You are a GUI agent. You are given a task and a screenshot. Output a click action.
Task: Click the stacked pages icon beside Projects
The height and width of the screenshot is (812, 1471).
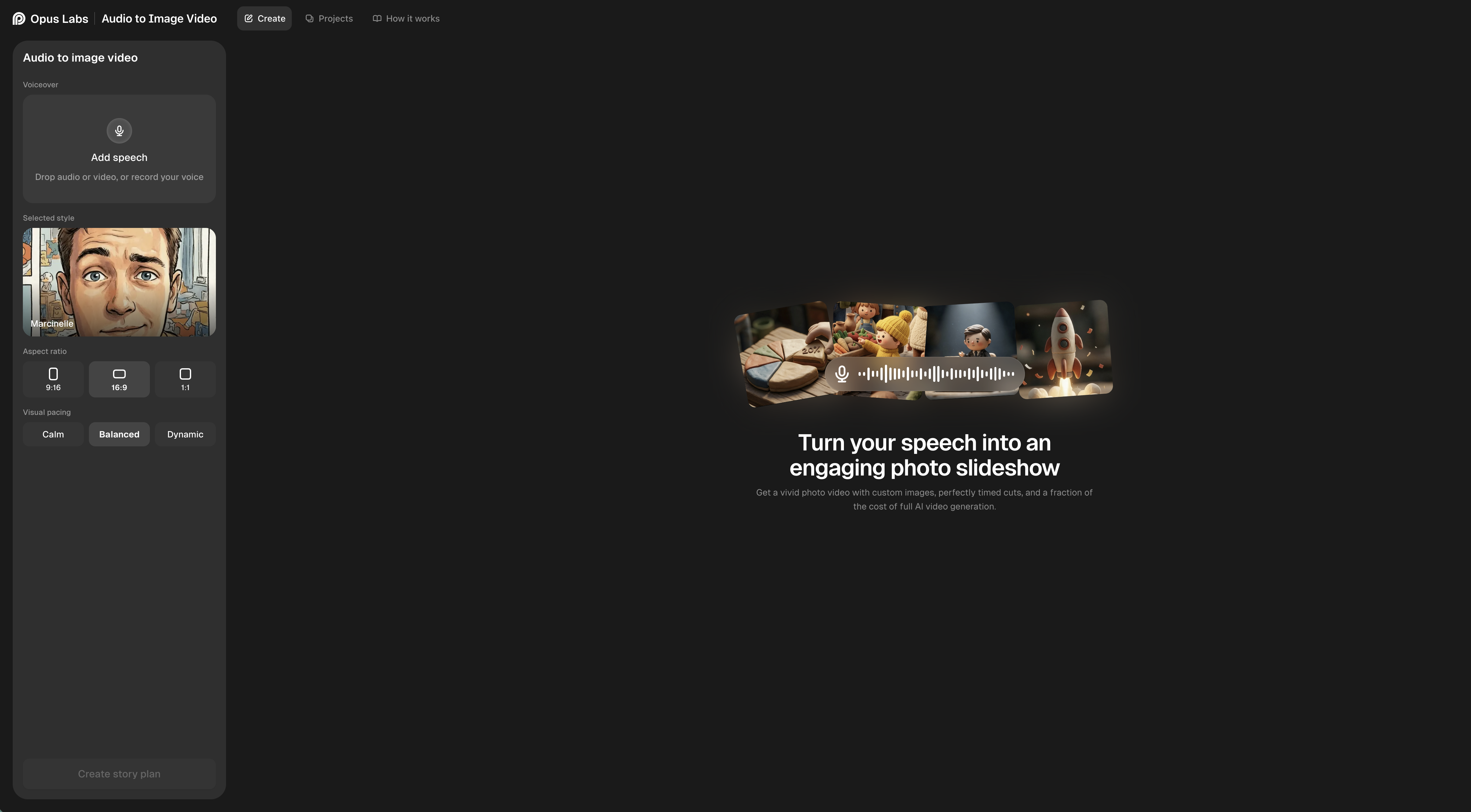point(310,18)
